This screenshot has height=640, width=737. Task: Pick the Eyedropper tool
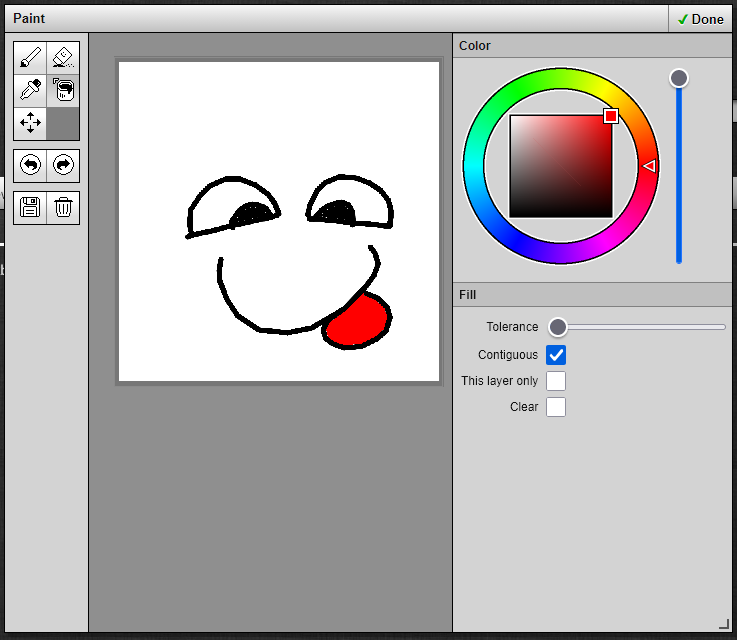pyautogui.click(x=31, y=90)
